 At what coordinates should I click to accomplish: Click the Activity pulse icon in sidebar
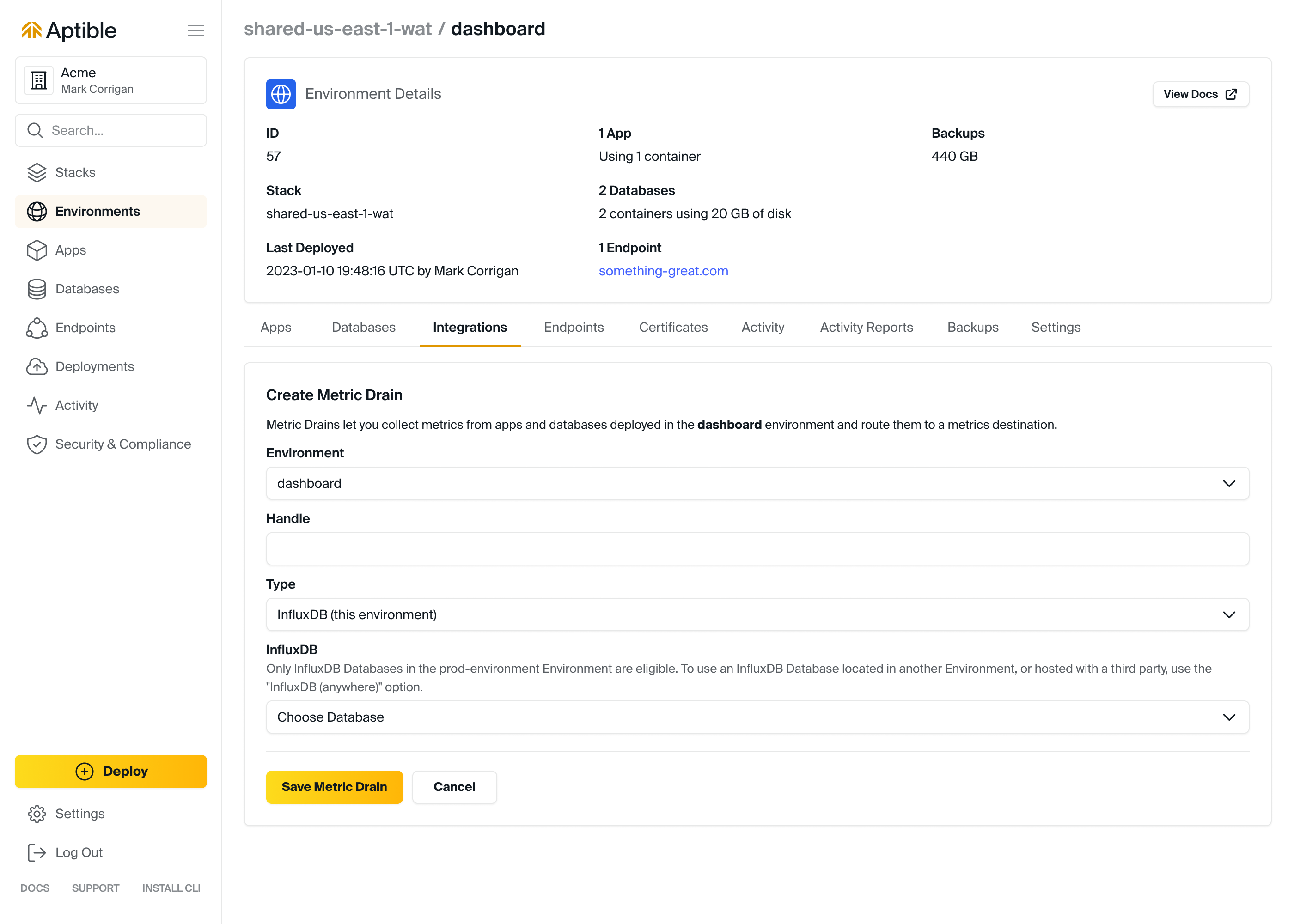pos(37,405)
